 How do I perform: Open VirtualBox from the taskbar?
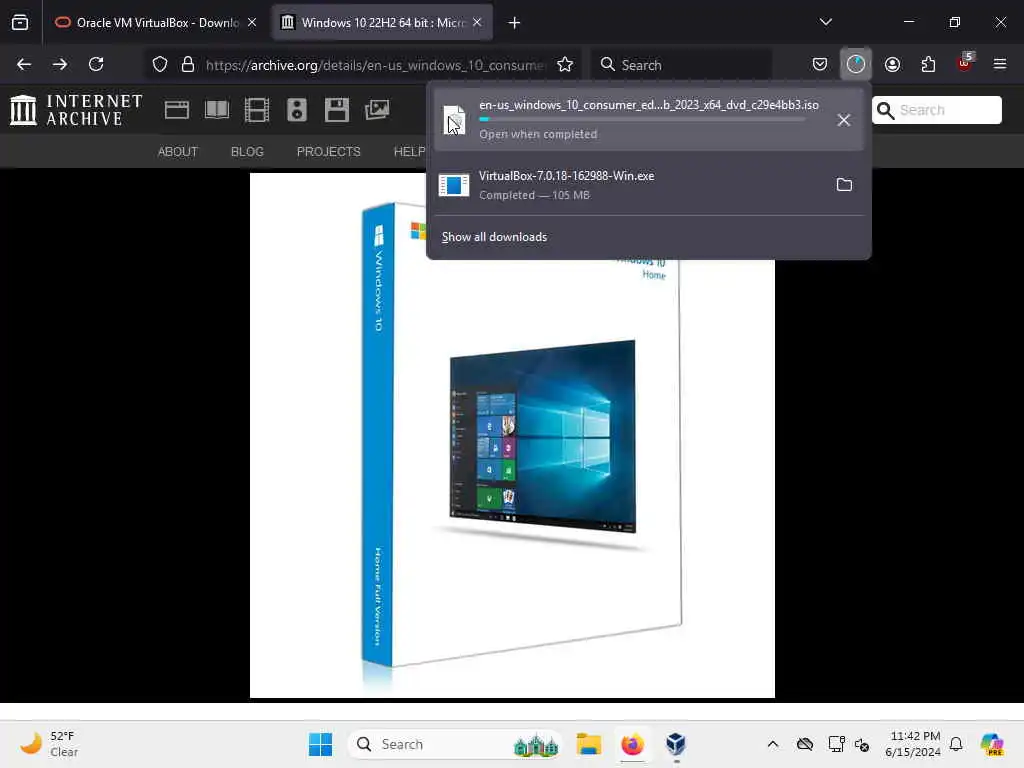(x=676, y=744)
